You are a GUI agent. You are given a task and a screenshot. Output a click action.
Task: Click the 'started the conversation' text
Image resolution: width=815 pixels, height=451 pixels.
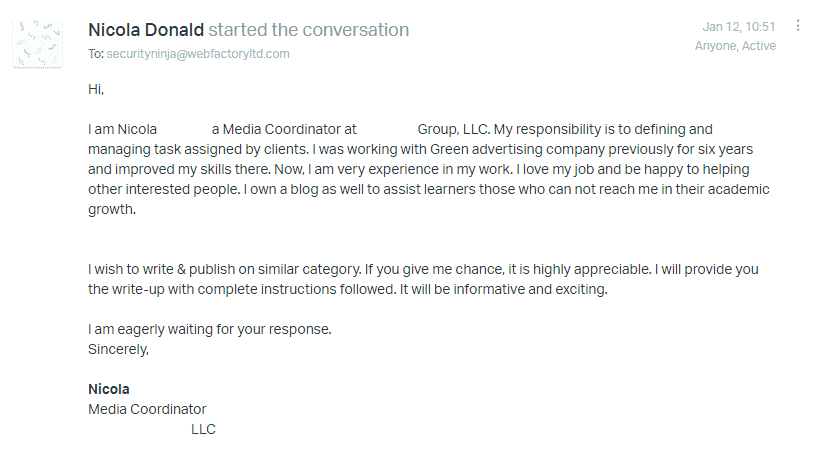pos(309,30)
